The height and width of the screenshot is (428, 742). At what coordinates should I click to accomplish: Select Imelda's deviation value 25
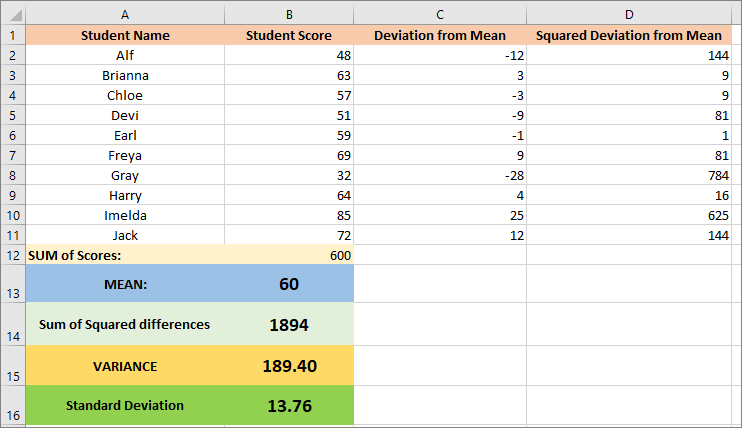[x=440, y=215]
